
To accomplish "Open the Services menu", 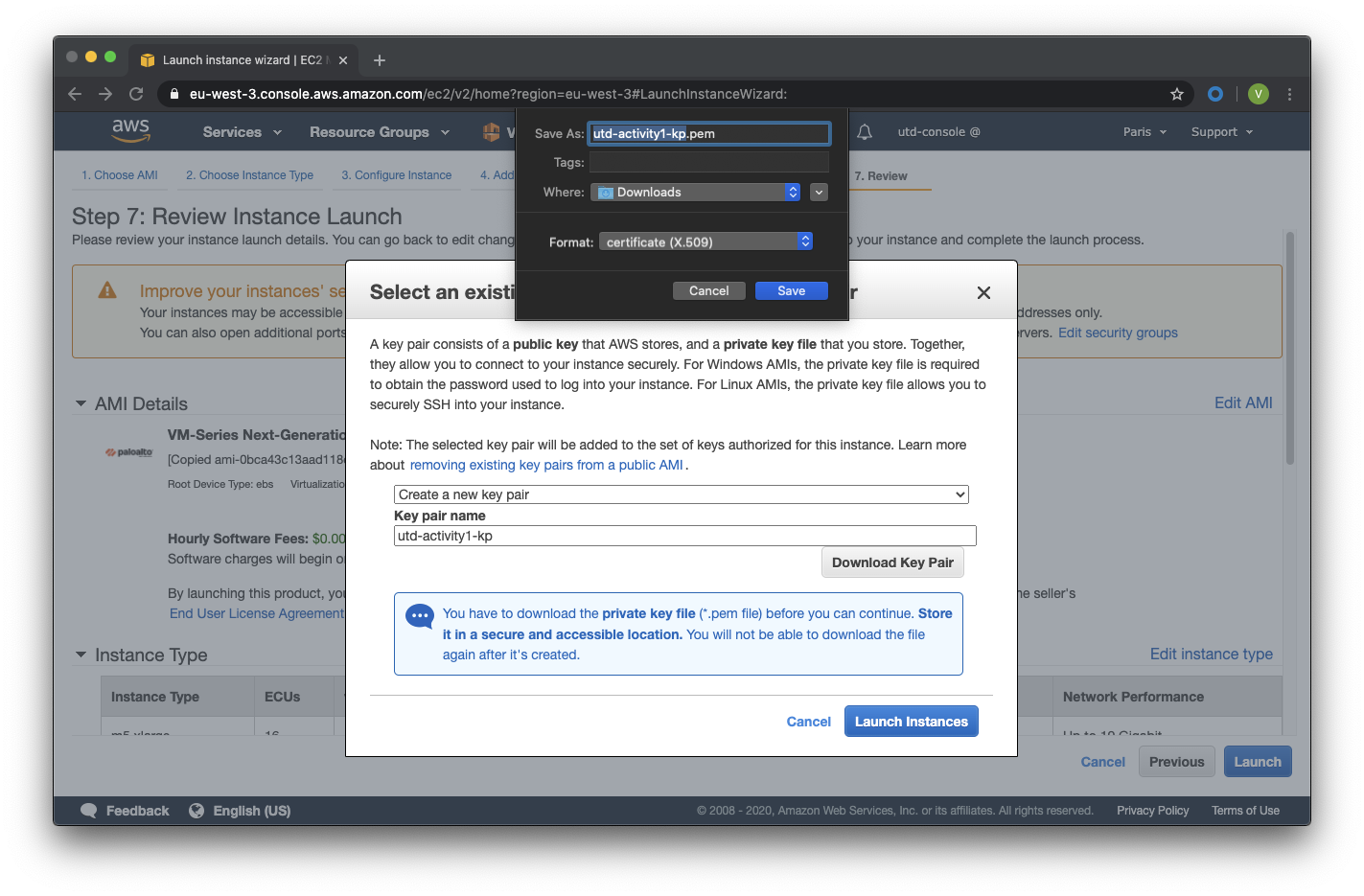I will 243,132.
